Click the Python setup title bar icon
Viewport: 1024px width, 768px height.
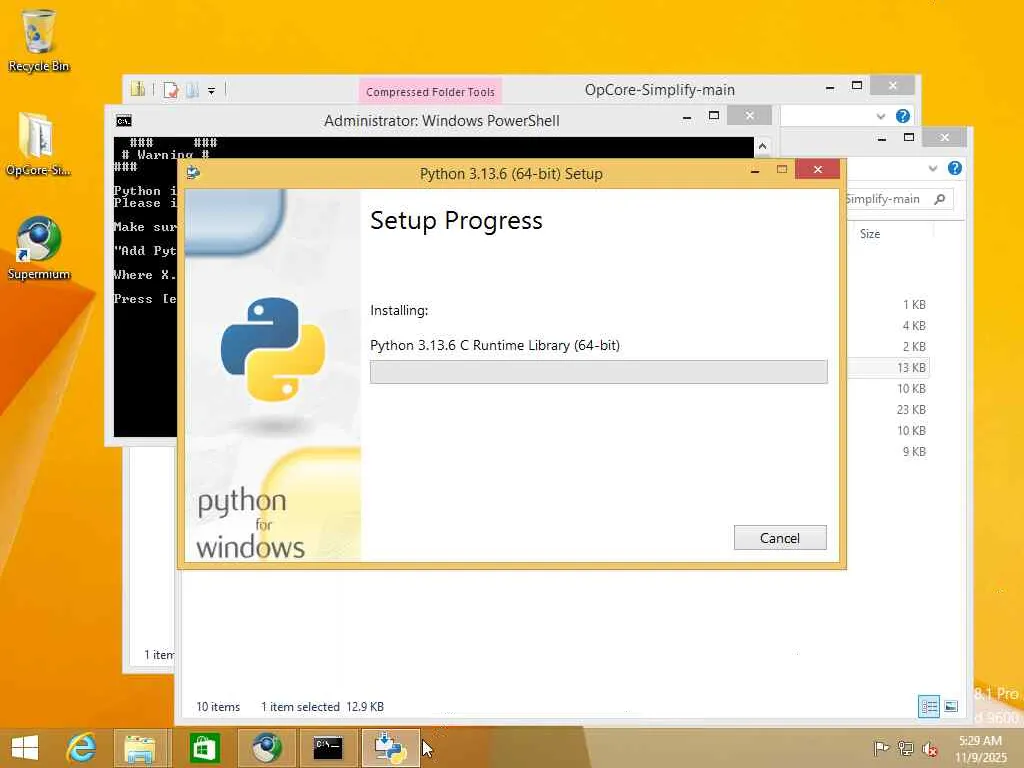[193, 173]
